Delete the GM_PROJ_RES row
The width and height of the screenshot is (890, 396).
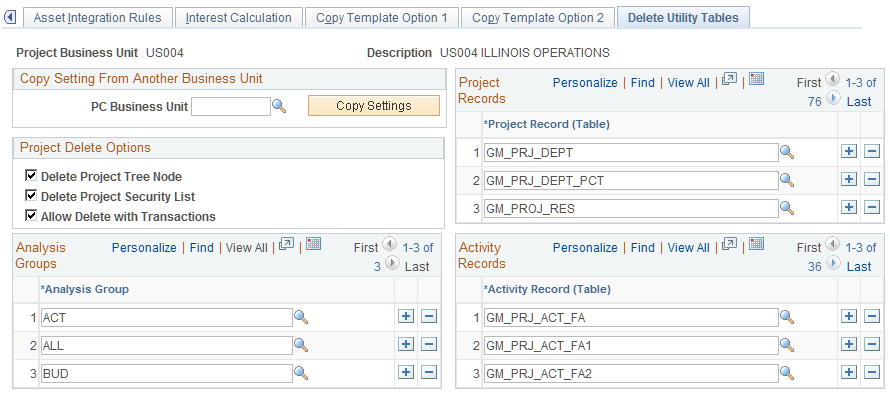point(871,208)
